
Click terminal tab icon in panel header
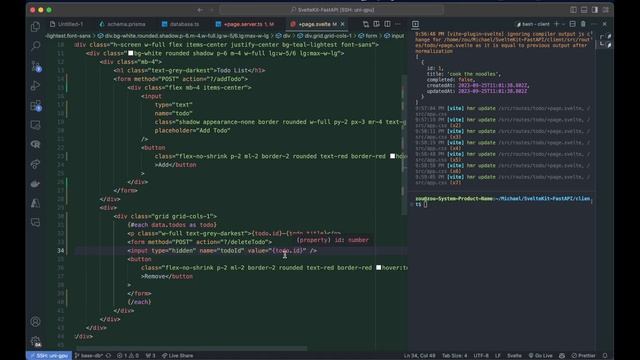416,24
